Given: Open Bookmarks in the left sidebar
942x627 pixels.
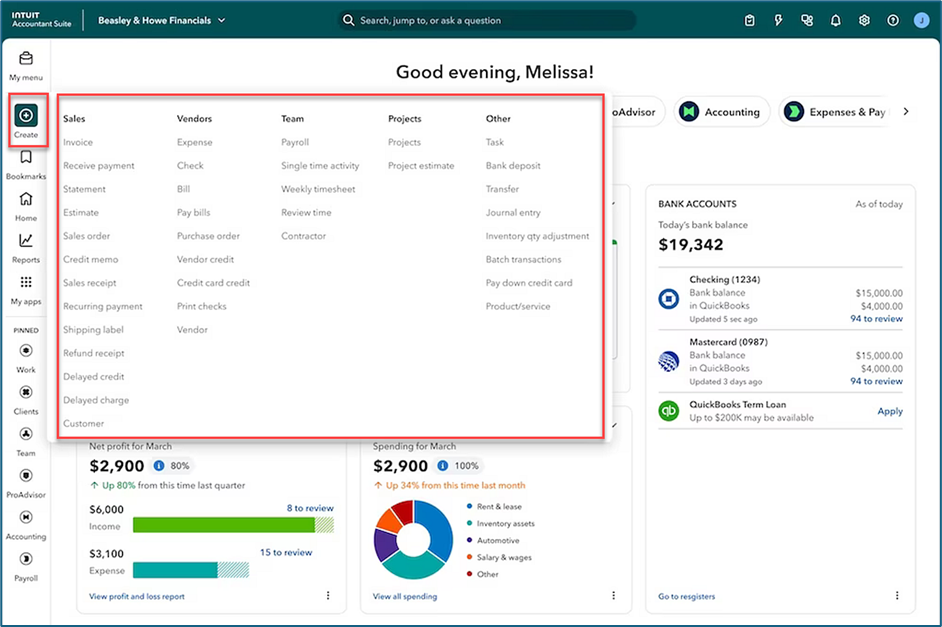Looking at the screenshot, I should pyautogui.click(x=26, y=158).
